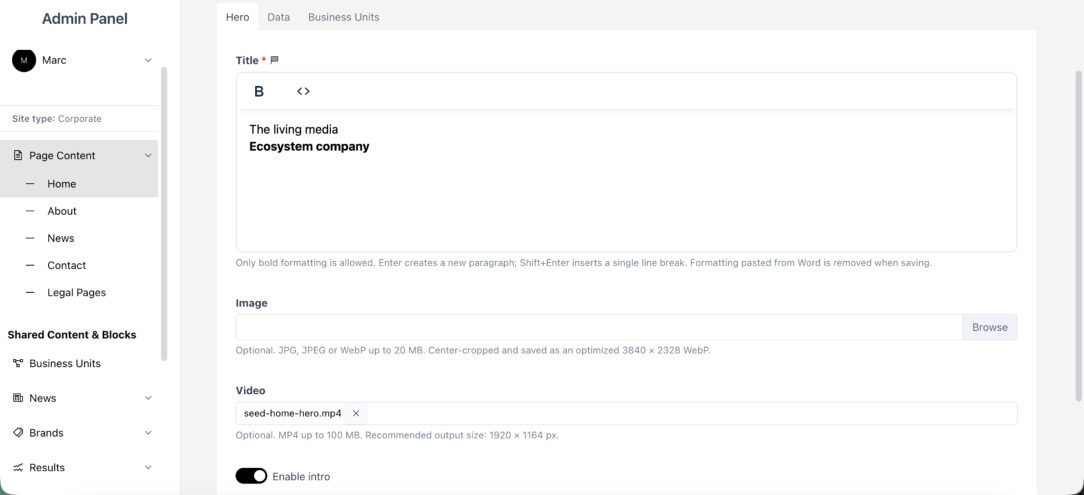Click the Results chart icon
Viewport: 1084px width, 495px height.
[18, 467]
